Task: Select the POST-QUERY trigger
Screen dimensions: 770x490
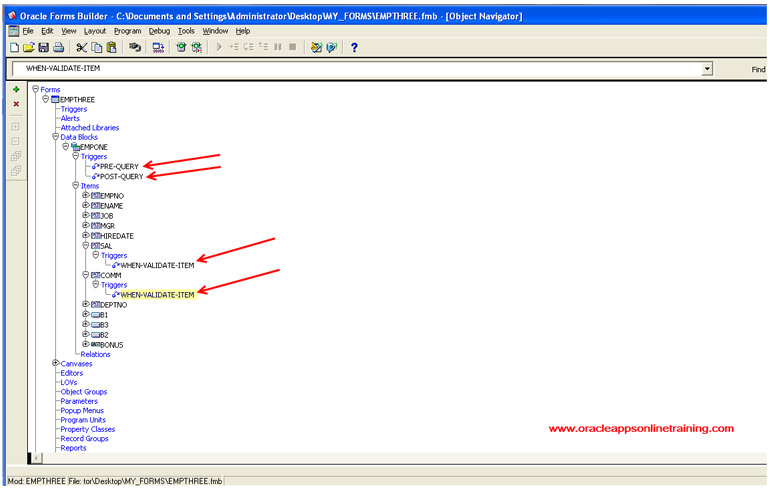Action: [x=122, y=177]
